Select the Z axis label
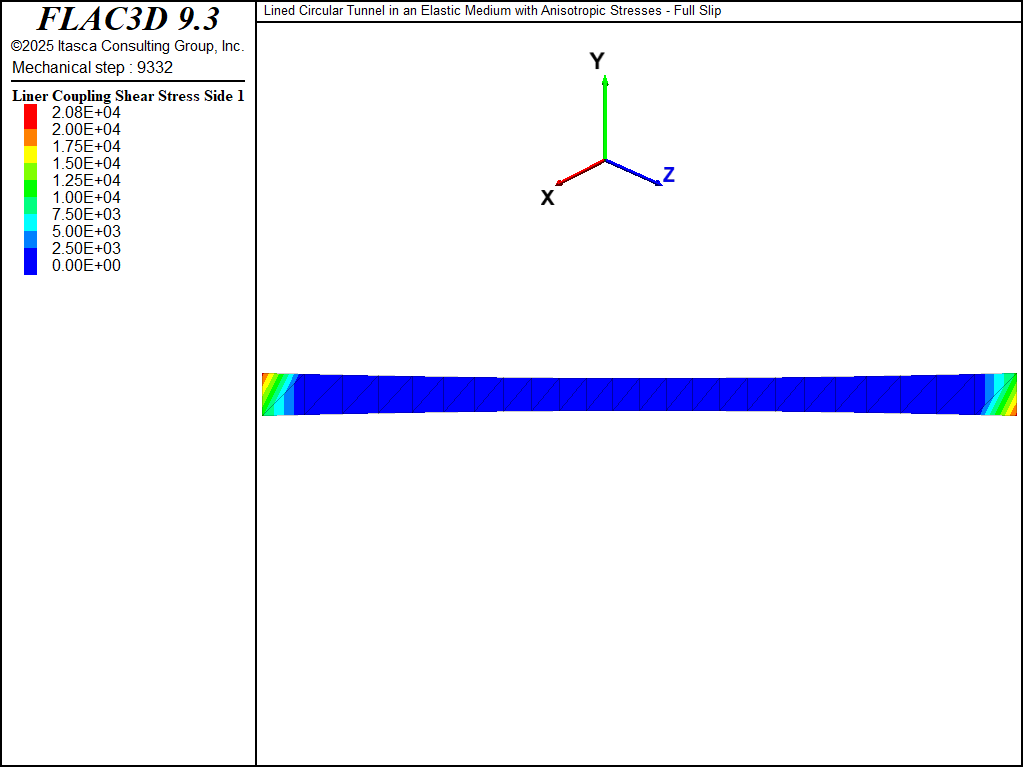 669,175
